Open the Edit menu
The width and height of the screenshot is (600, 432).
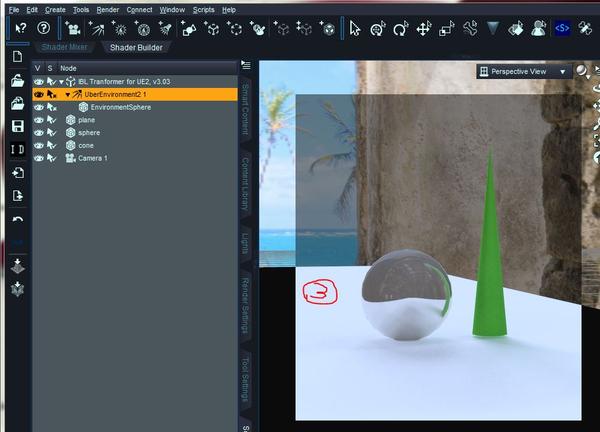tap(32, 10)
